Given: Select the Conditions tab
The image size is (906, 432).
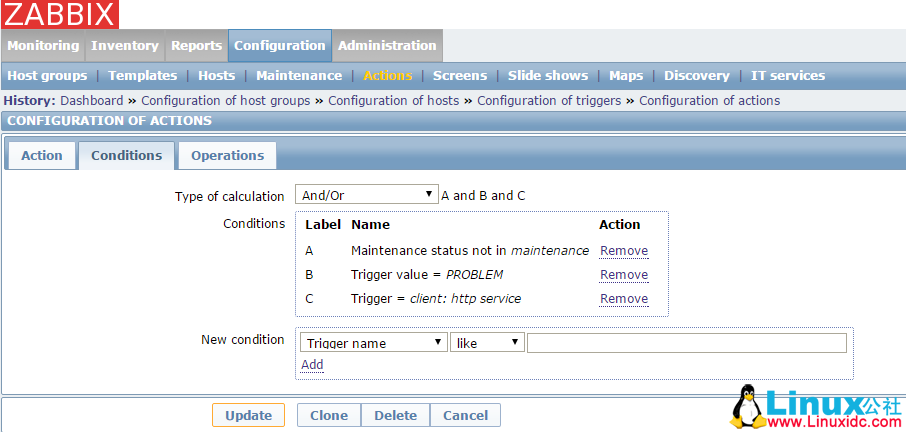Looking at the screenshot, I should coord(126,156).
